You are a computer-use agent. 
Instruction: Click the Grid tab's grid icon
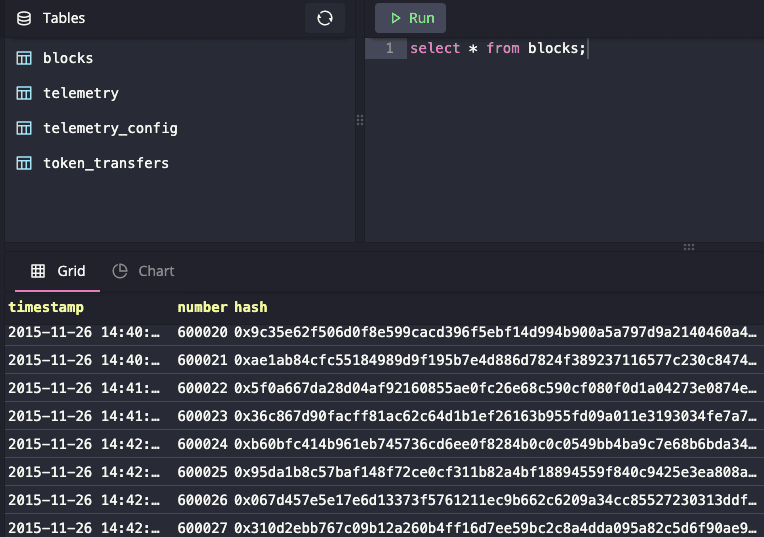(x=38, y=271)
